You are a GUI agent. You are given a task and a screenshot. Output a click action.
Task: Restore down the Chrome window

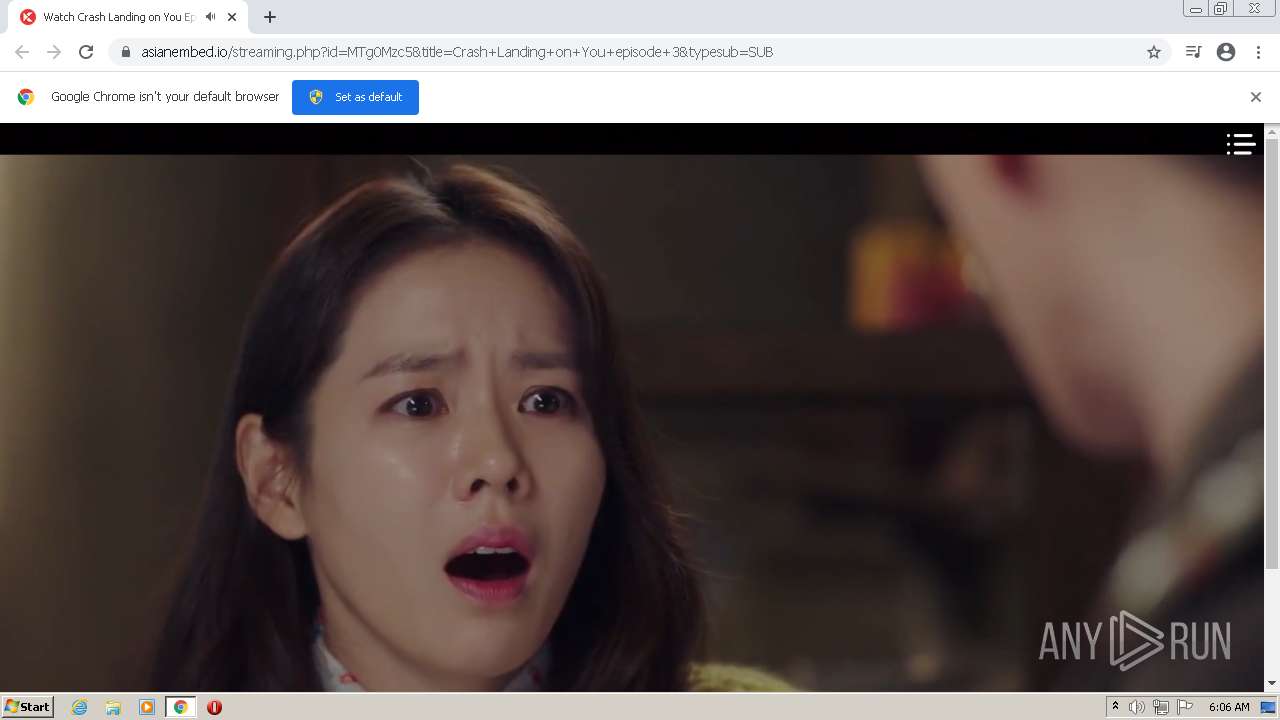pyautogui.click(x=1221, y=9)
